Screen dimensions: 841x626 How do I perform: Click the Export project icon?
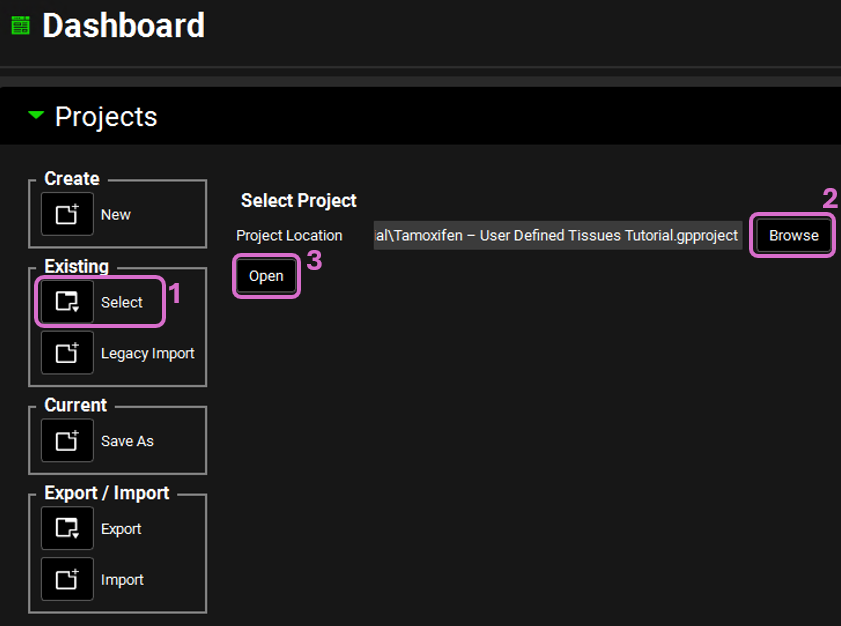point(67,529)
